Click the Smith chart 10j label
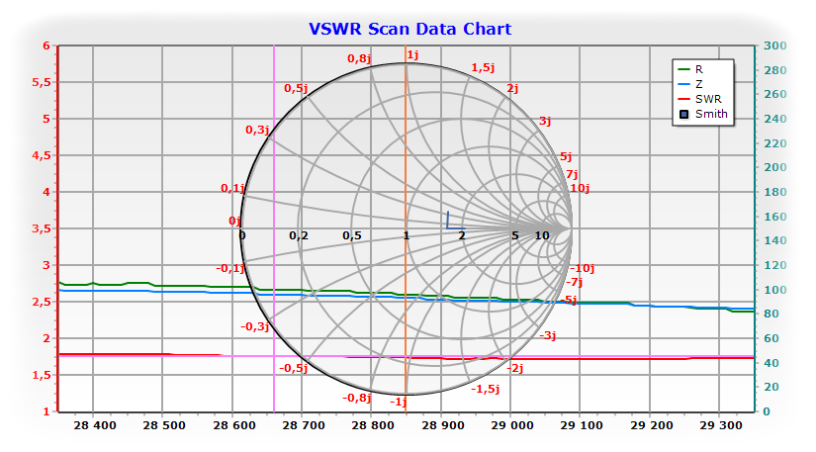The width and height of the screenshot is (816, 452). [580, 188]
